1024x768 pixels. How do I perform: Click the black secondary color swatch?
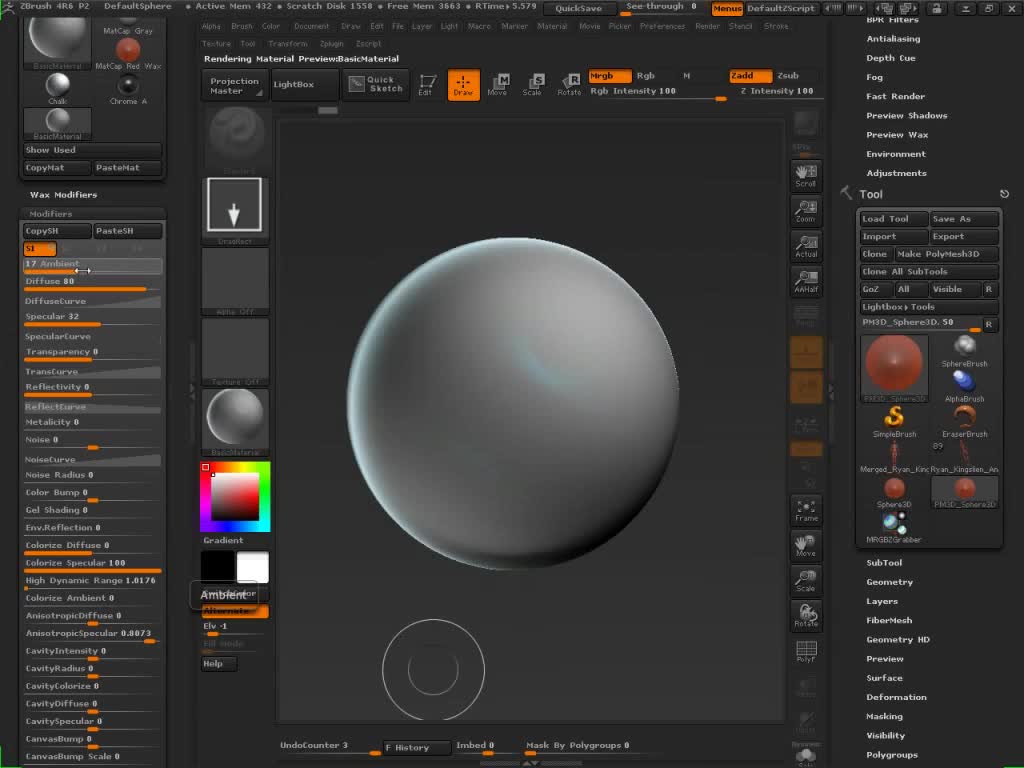217,567
